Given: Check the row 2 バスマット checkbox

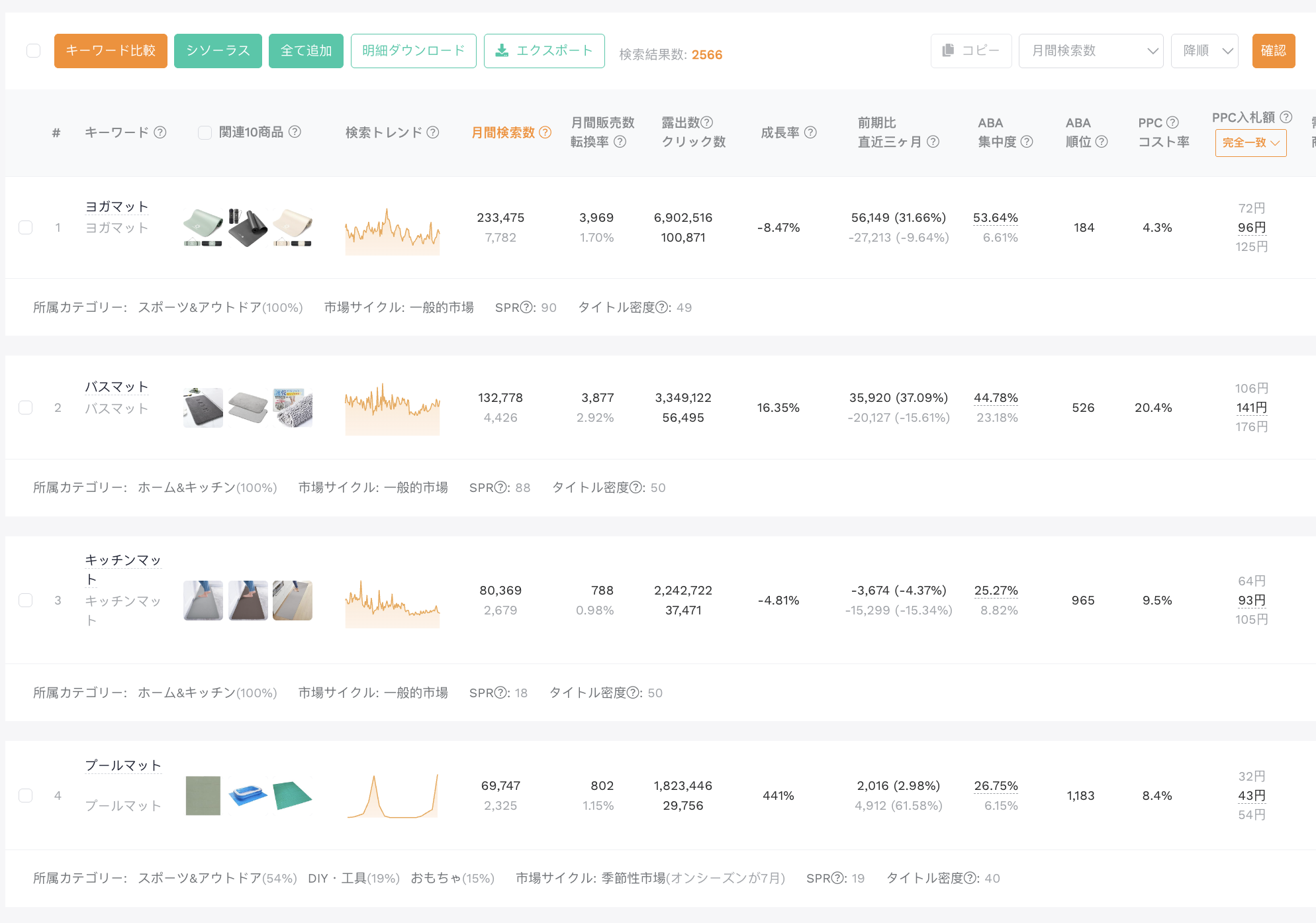Looking at the screenshot, I should tap(26, 408).
